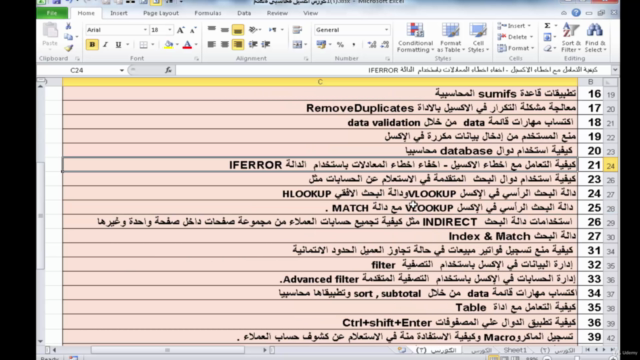This screenshot has width=640, height=360.
Task: Apply the yellow Fill Color bucket
Action: pos(168,44)
